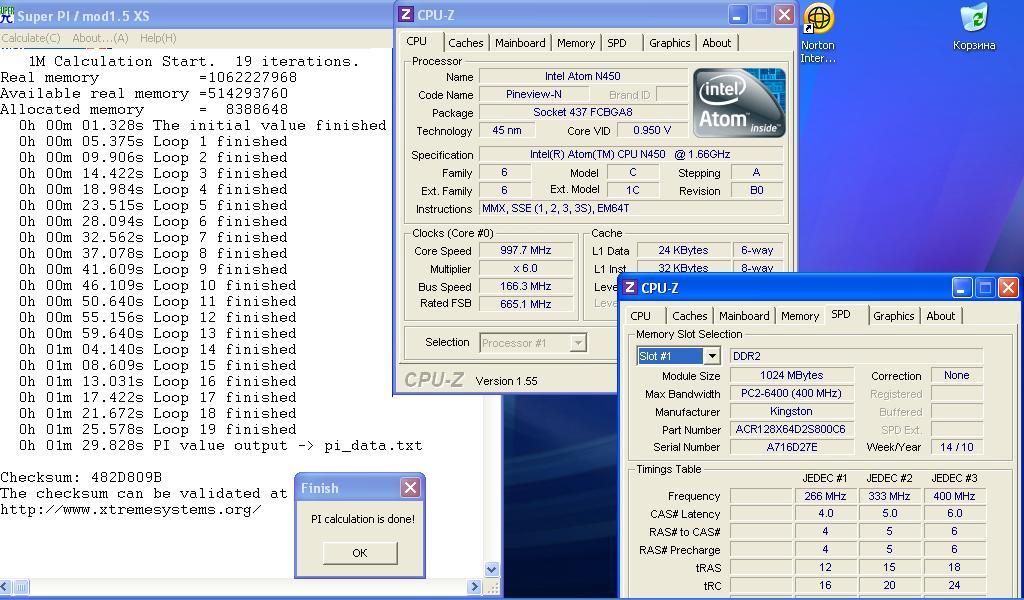Minimize the front CPU-Z SPD window
Image resolution: width=1024 pixels, height=600 pixels.
pos(962,287)
